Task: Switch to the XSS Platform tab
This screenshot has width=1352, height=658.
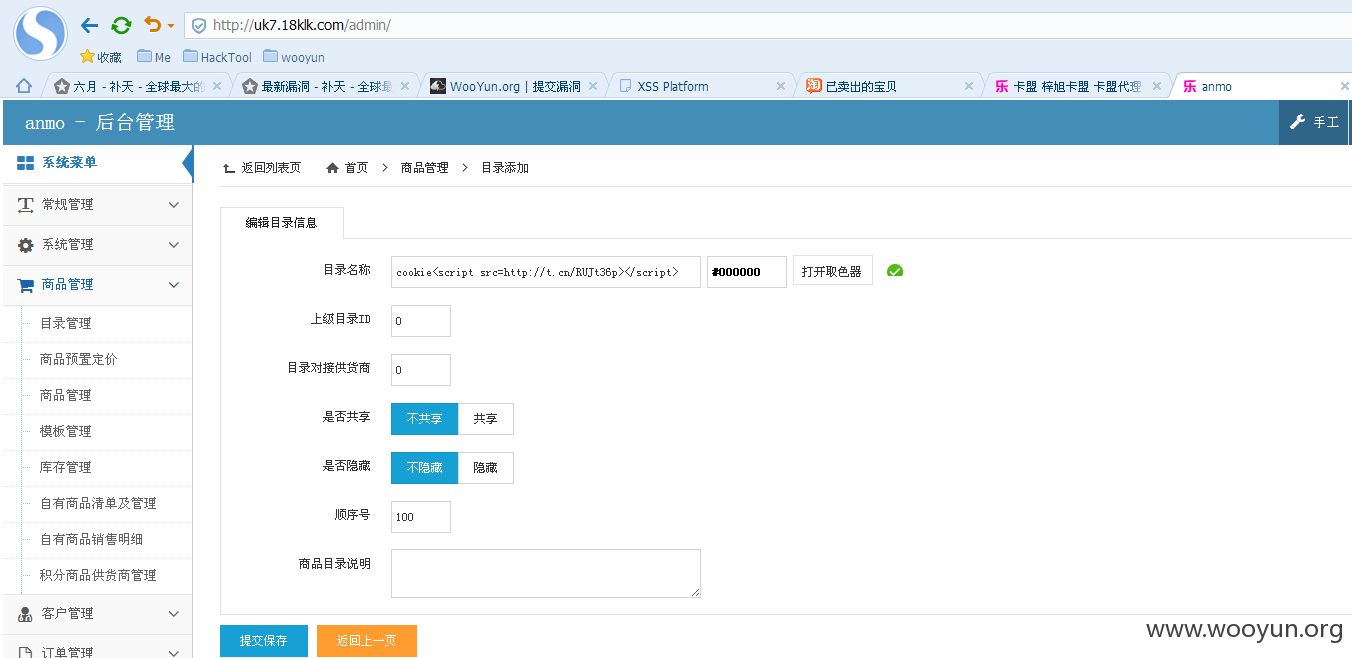Action: coord(700,86)
